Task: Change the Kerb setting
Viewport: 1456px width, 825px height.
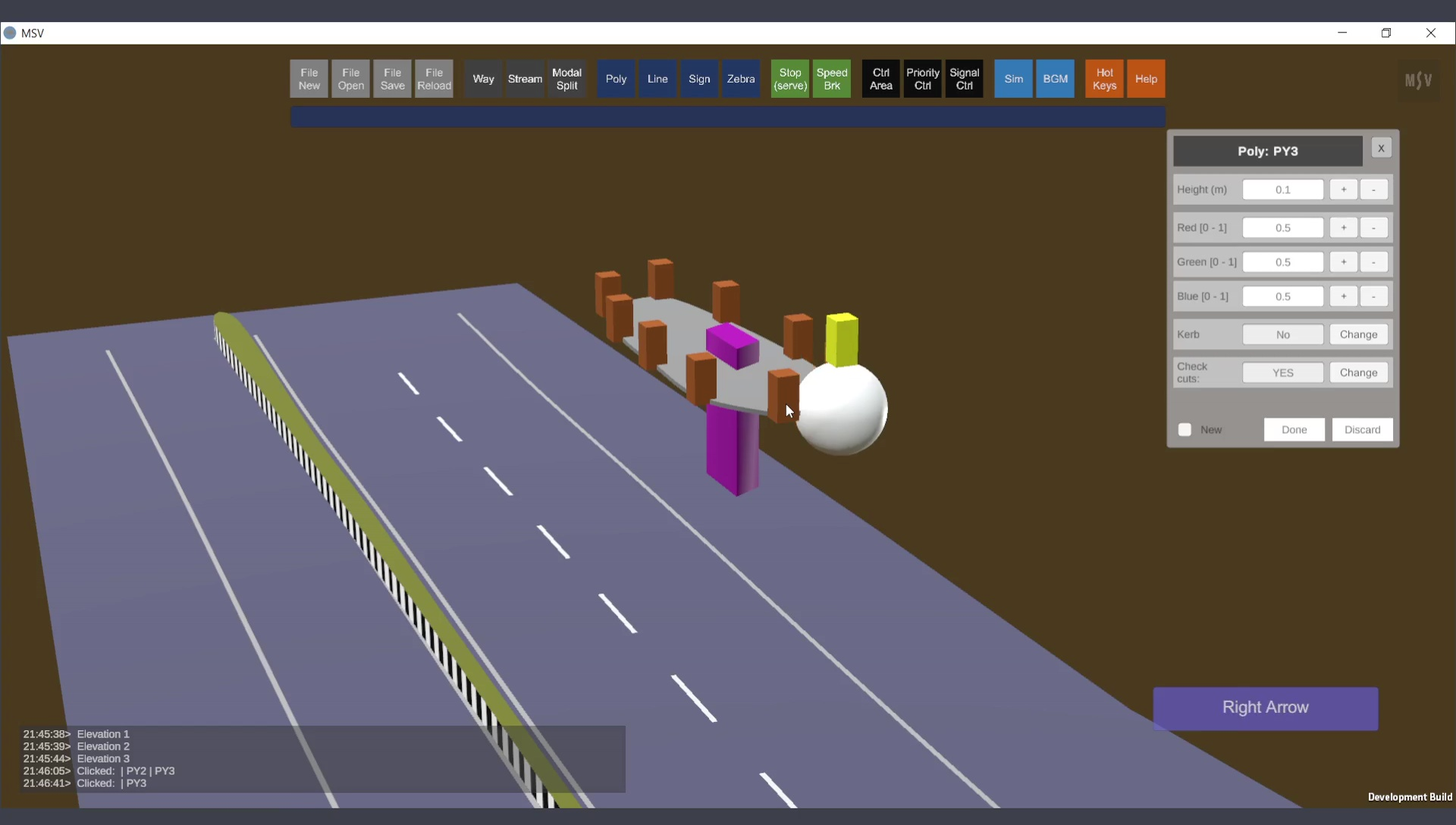Action: click(x=1358, y=334)
